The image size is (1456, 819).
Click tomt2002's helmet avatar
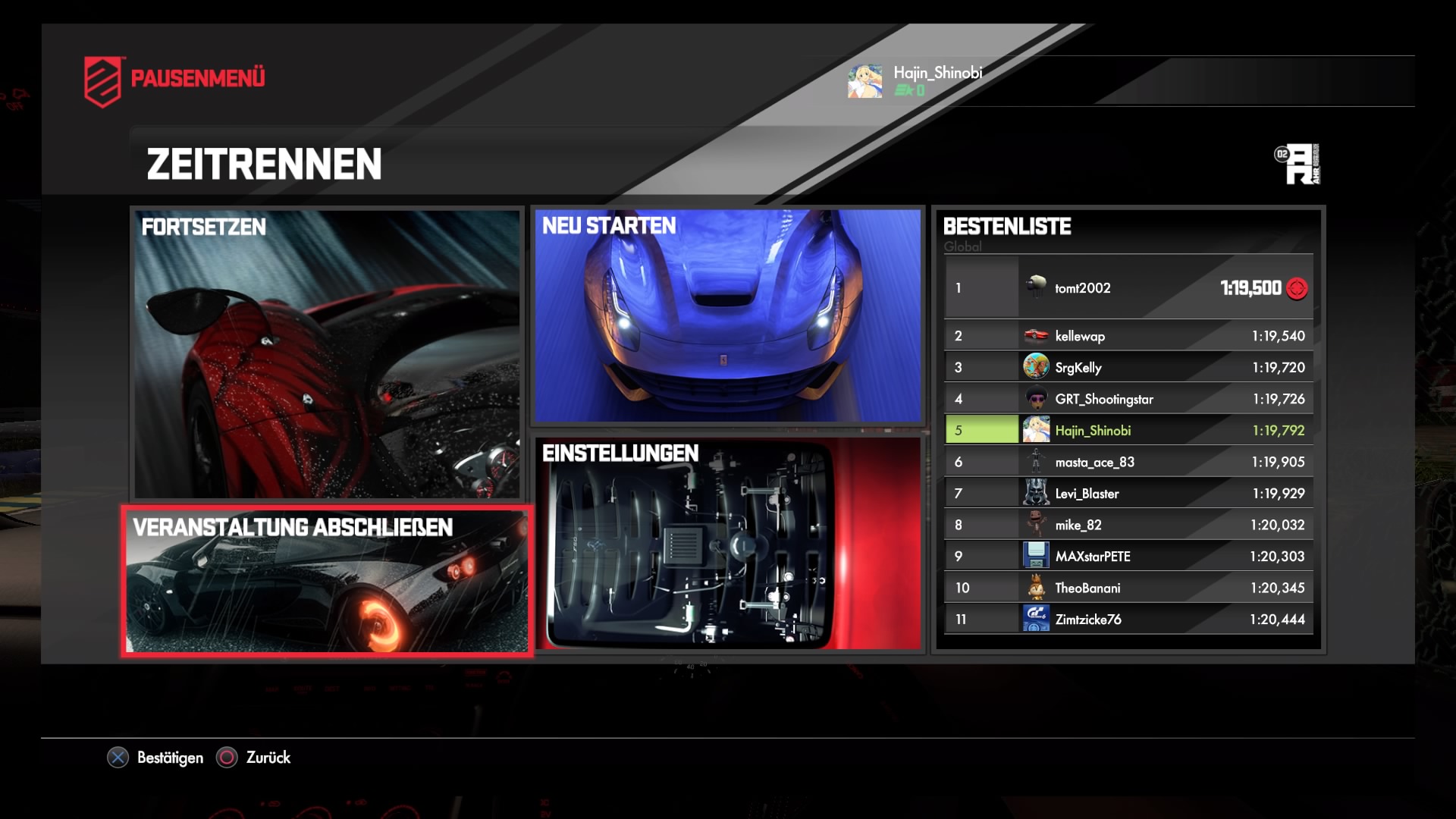click(x=1036, y=287)
